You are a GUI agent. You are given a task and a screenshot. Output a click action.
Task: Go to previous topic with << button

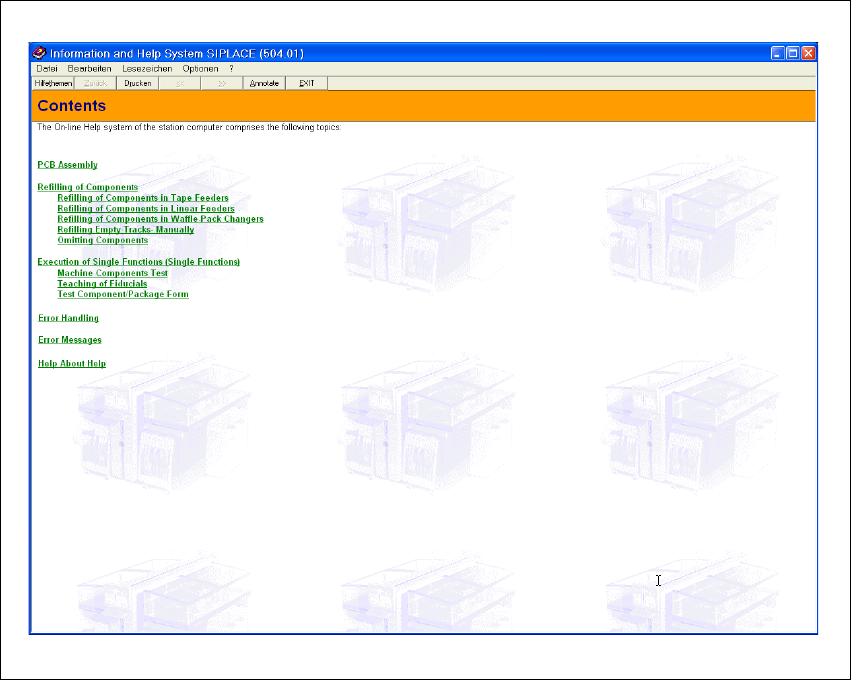[x=180, y=83]
